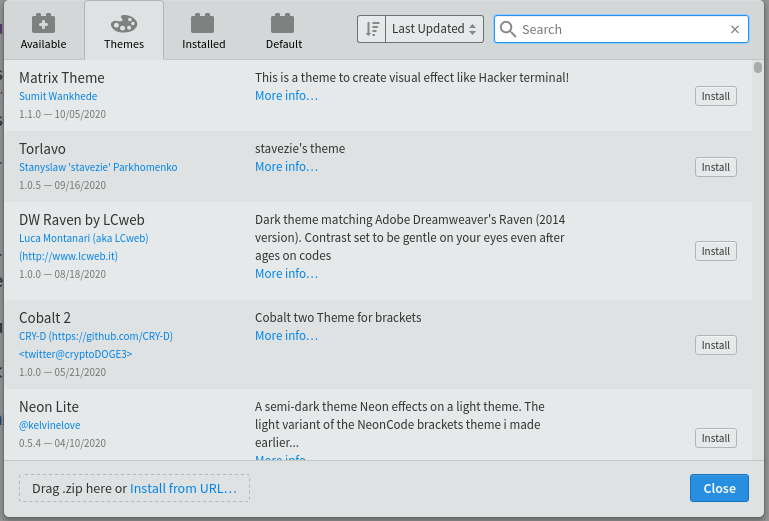Click version text 0.5.4 — 04/10/2020

tap(62, 443)
